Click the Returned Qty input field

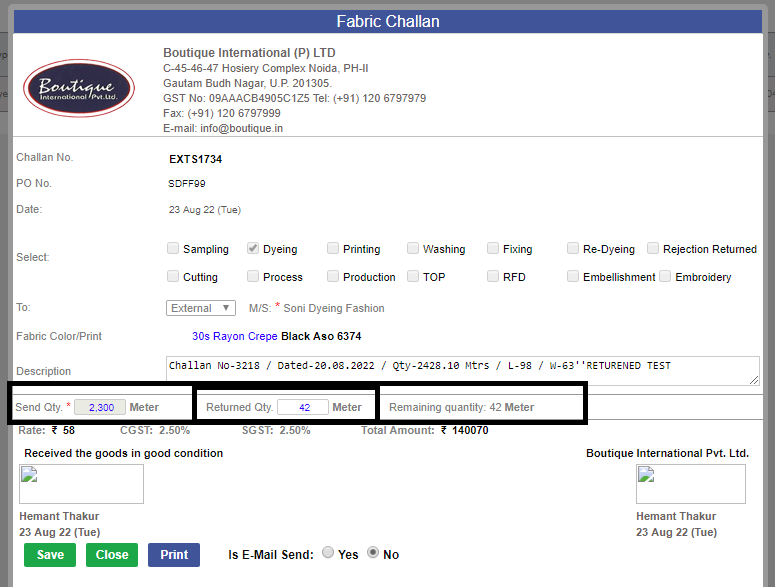click(x=303, y=407)
